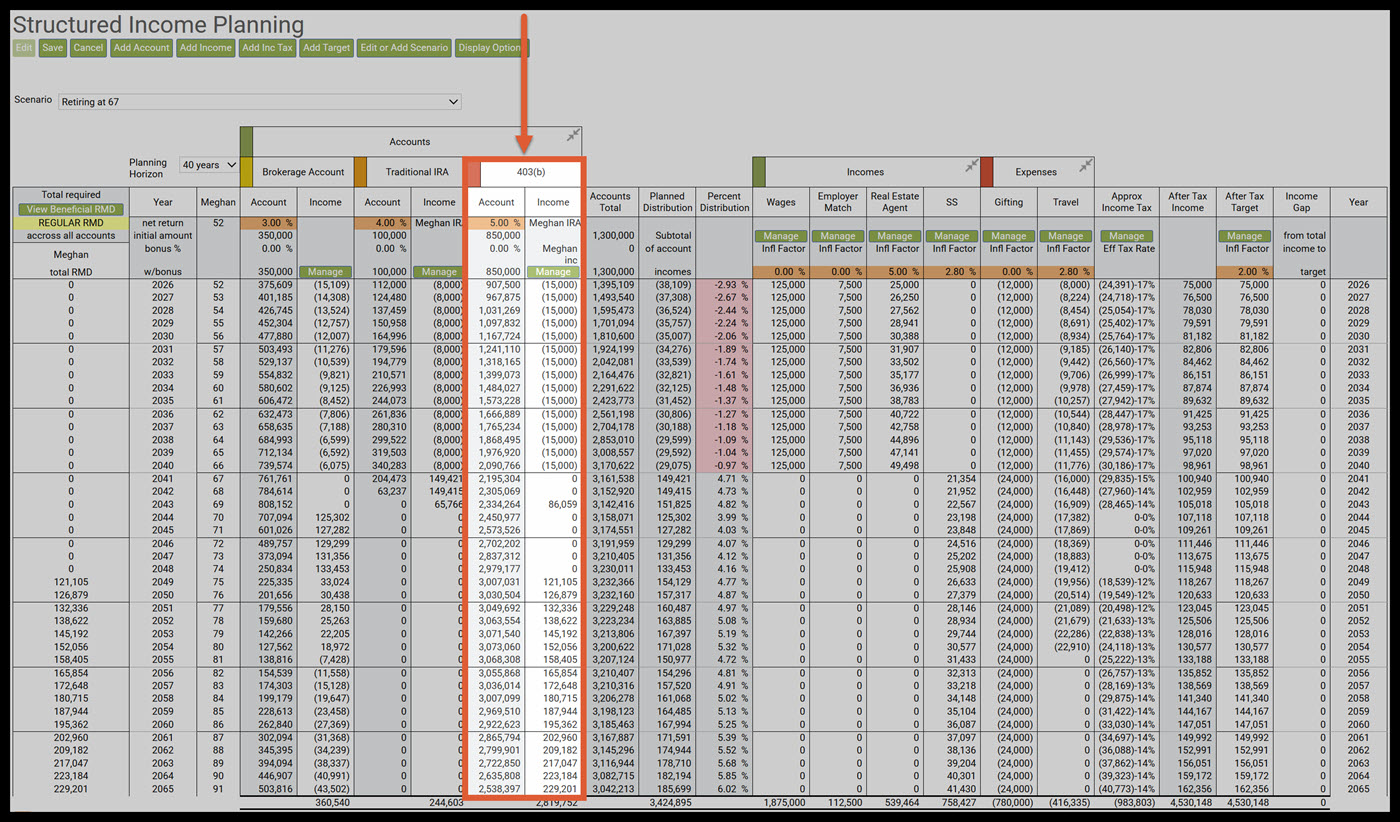This screenshot has width=1400, height=822.
Task: Click the Planned Distribution column header
Action: (667, 202)
